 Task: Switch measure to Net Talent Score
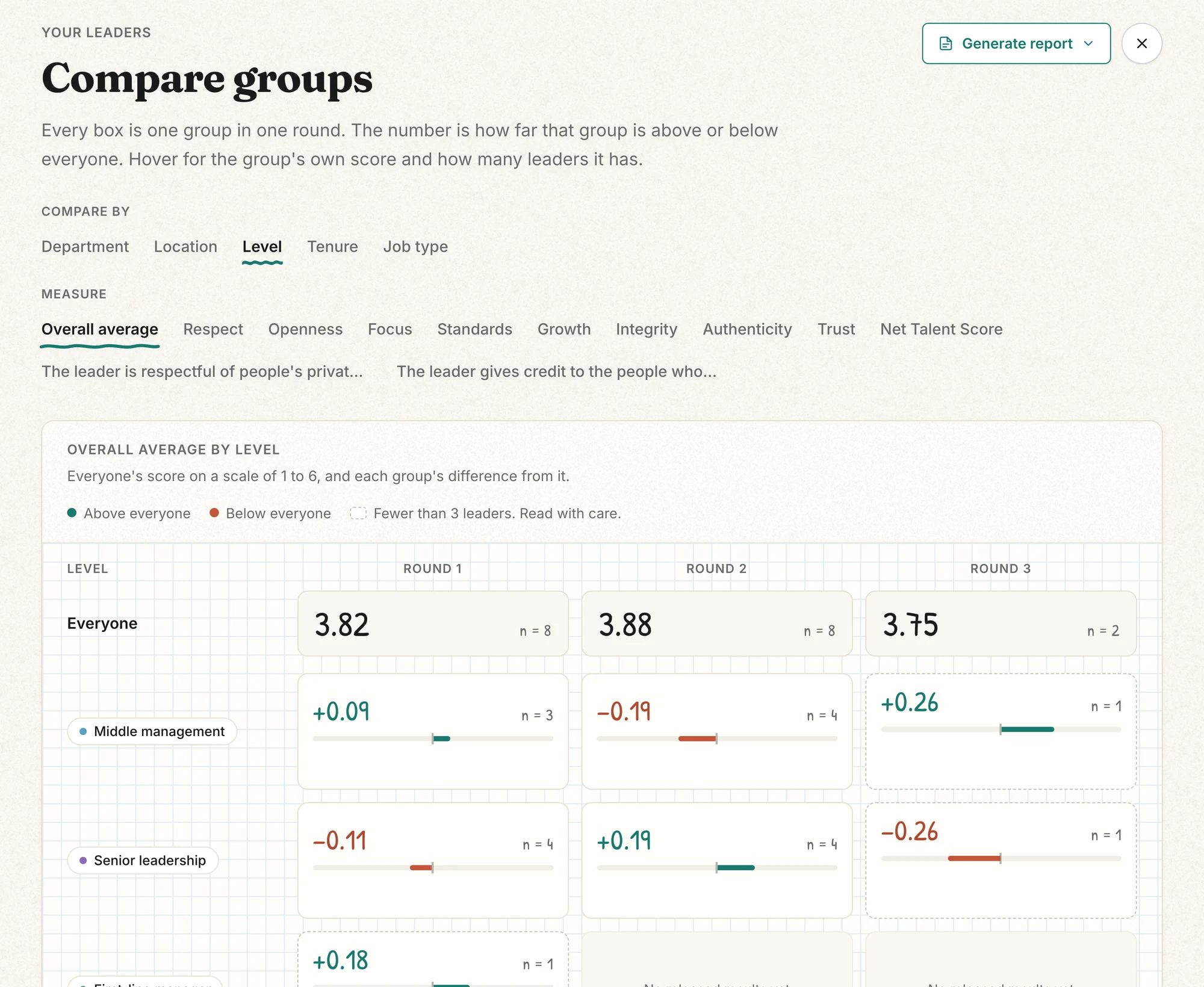pos(941,329)
